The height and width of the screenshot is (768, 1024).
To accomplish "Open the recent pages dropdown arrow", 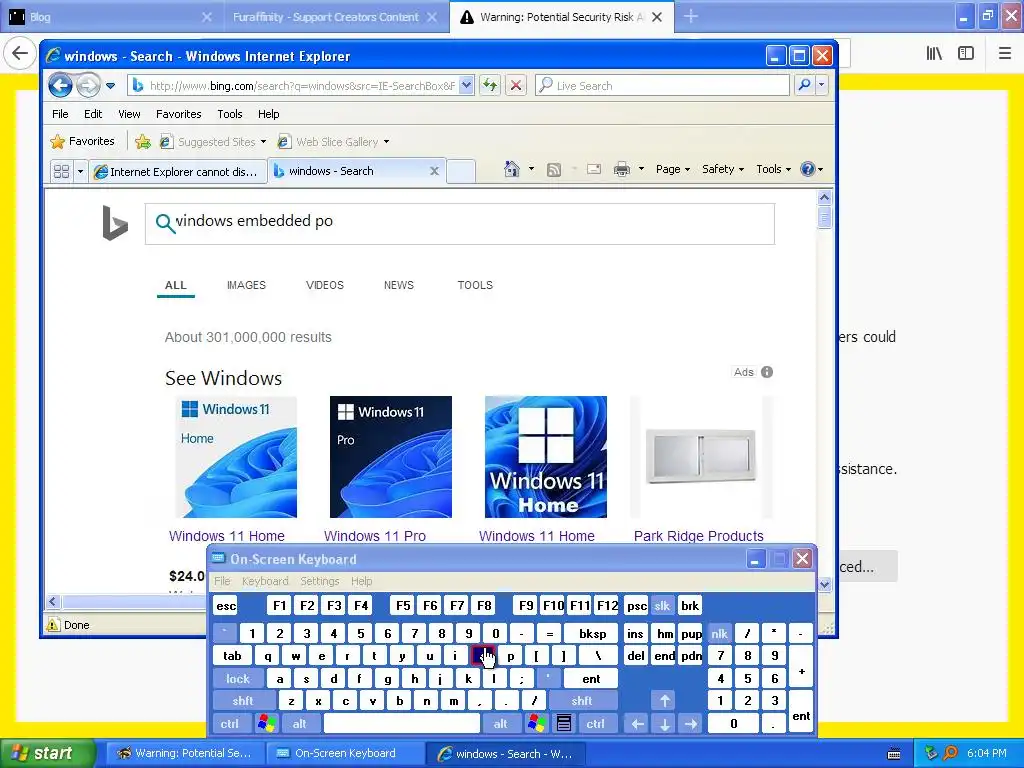I will (x=110, y=86).
